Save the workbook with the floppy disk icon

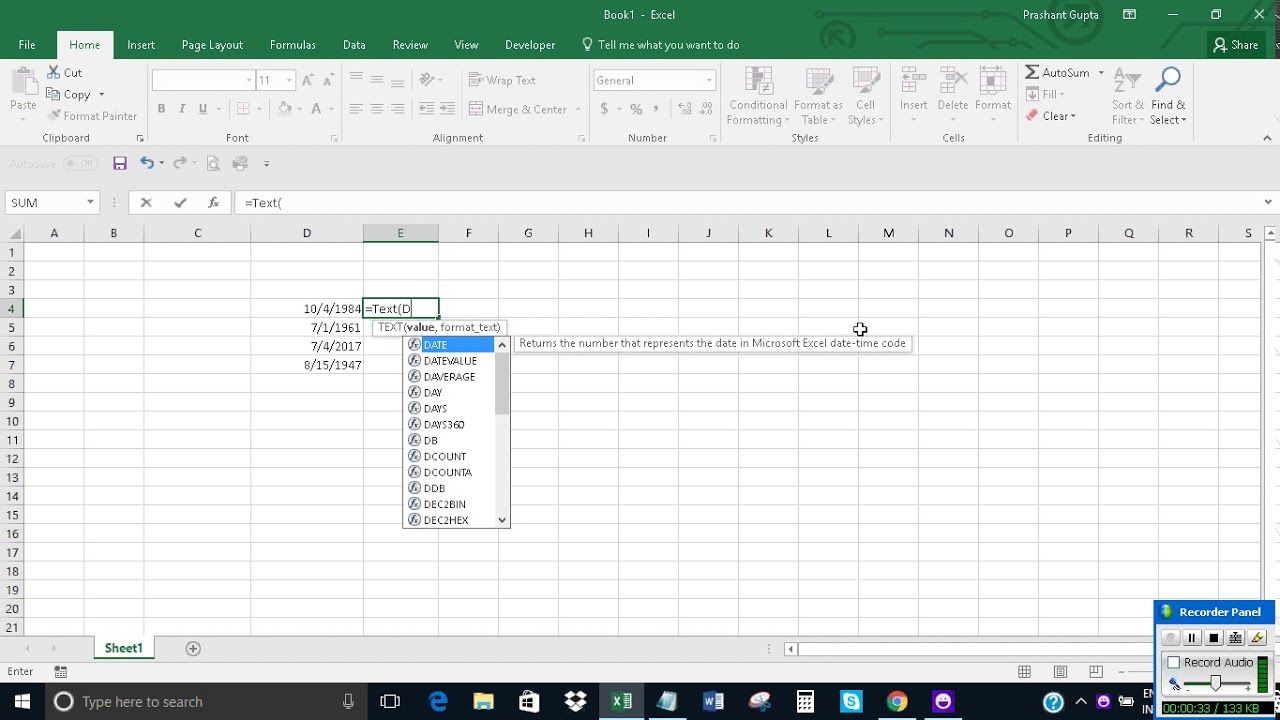[120, 163]
